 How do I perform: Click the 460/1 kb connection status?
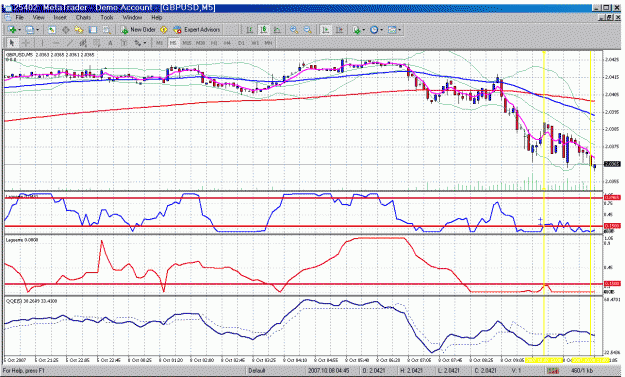[x=582, y=371]
